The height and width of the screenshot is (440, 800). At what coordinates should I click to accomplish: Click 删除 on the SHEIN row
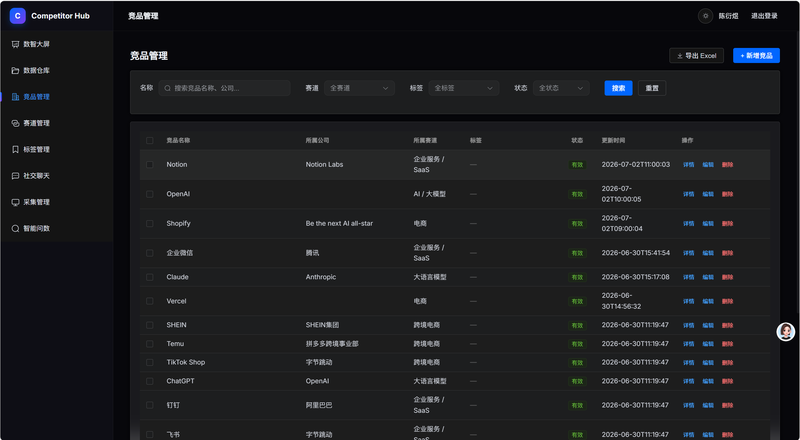coord(728,325)
